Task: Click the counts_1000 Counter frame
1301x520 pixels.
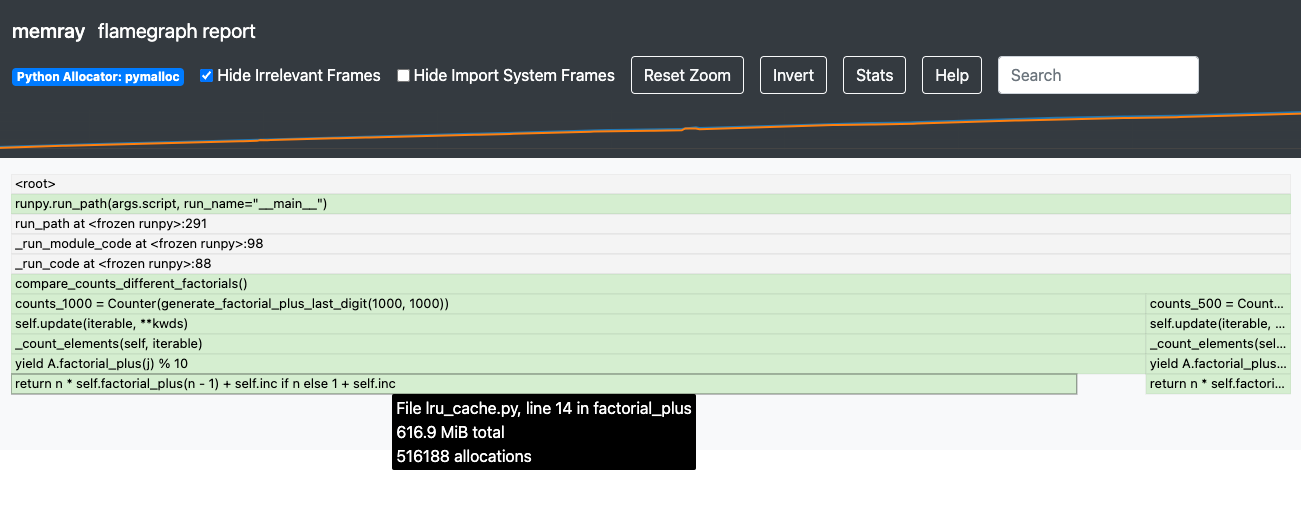Action: [577, 304]
